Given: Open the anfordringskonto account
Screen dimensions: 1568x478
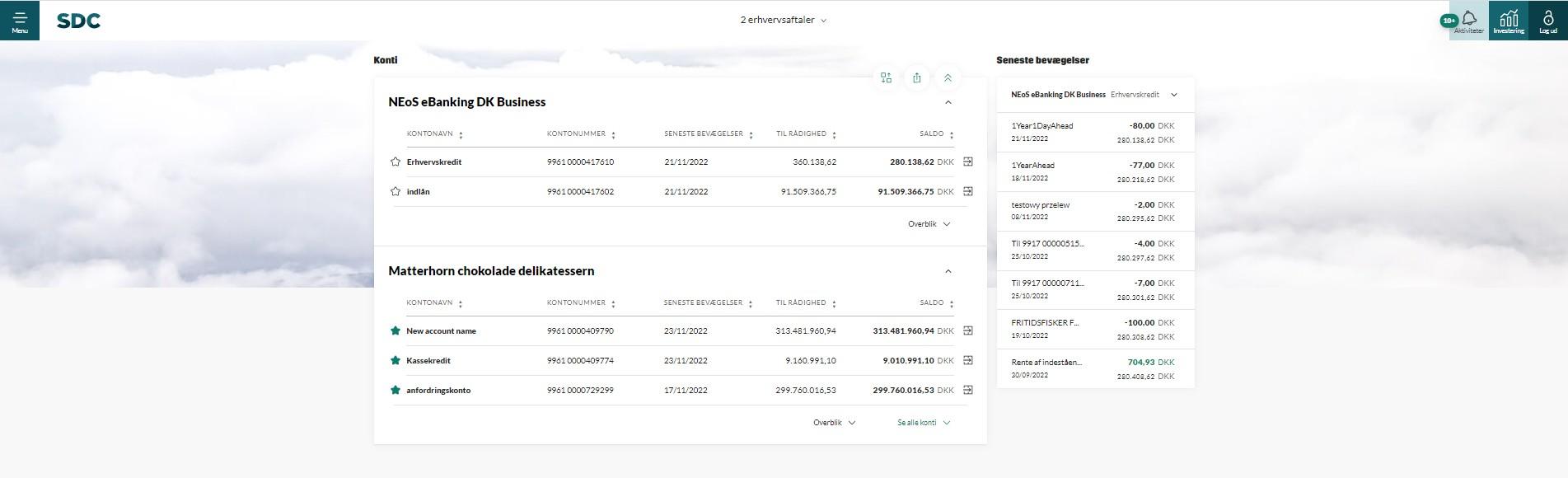Looking at the screenshot, I should 438,390.
